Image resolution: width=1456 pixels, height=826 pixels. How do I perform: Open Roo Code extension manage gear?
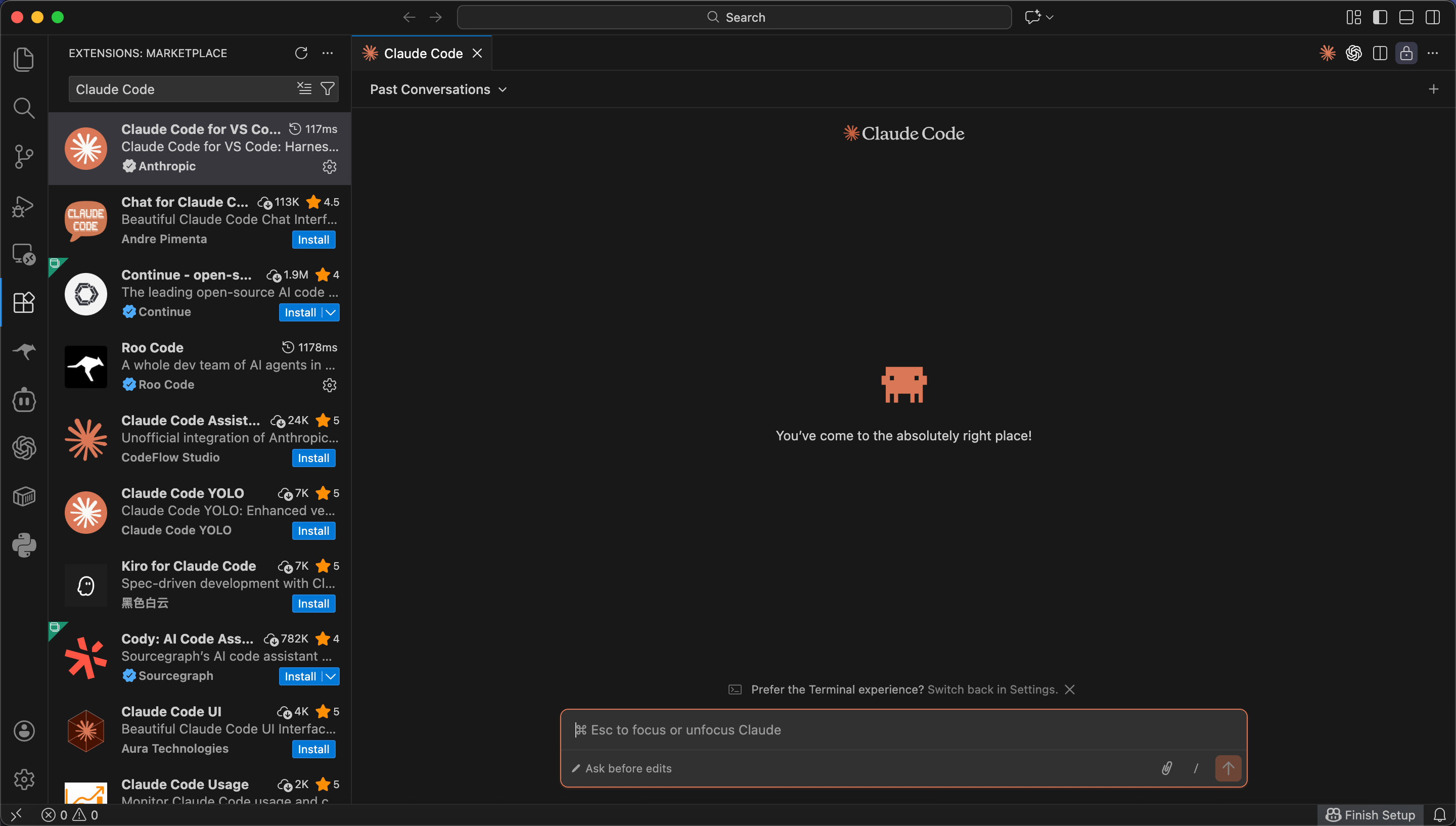pos(330,385)
